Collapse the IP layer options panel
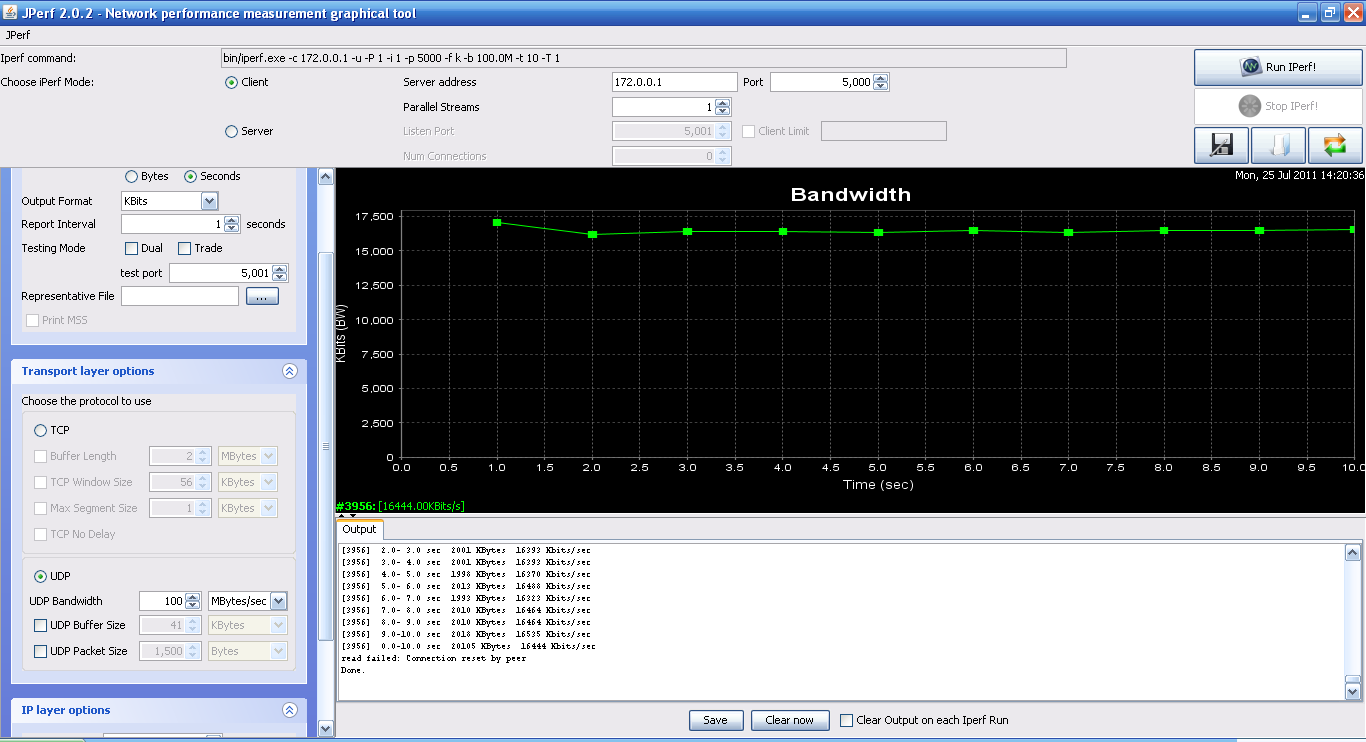The width and height of the screenshot is (1366, 742). click(x=290, y=710)
